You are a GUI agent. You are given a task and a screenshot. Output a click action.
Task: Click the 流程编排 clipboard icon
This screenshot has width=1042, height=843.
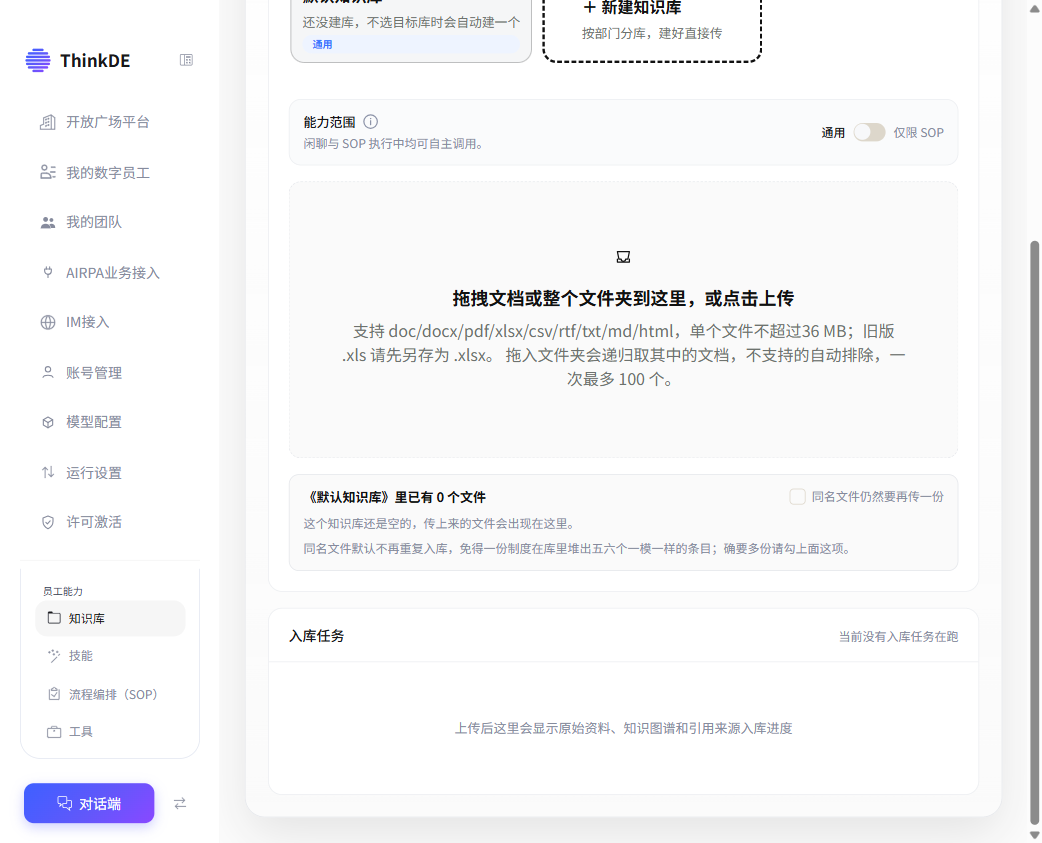click(x=54, y=694)
